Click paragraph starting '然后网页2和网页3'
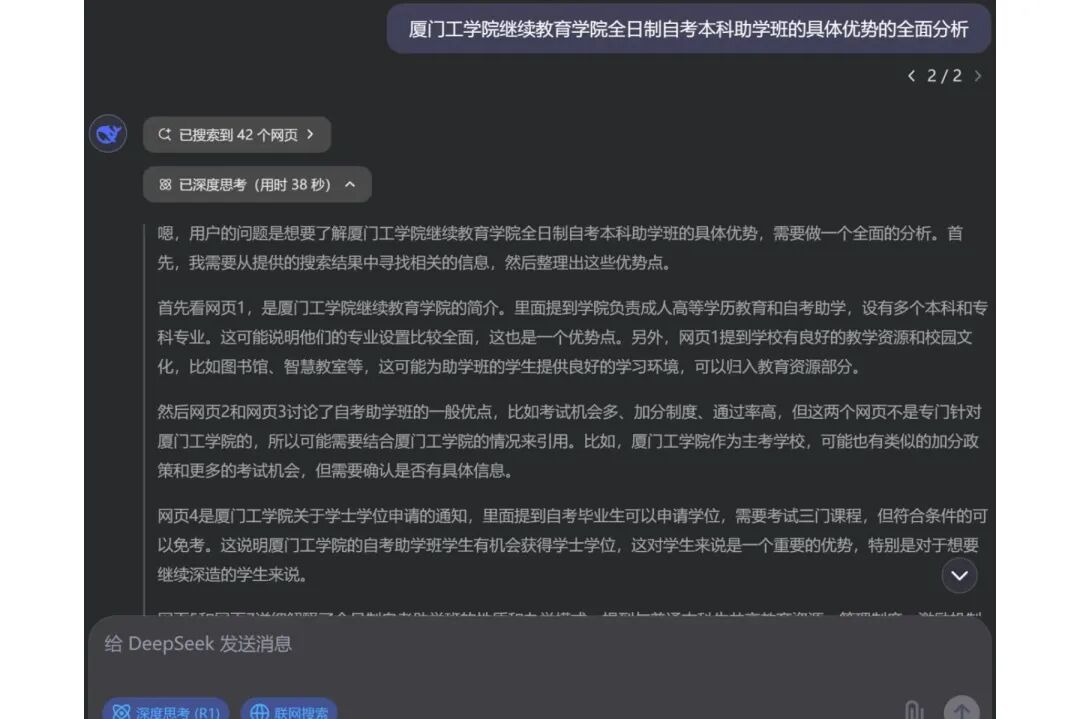 click(570, 441)
